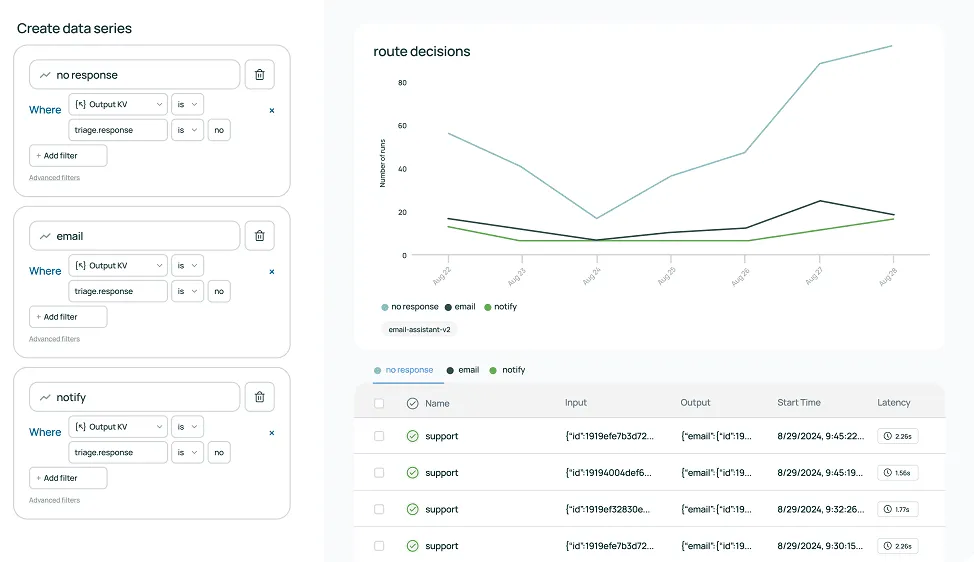Click green success icon on first support row
974x562 pixels.
point(412,436)
